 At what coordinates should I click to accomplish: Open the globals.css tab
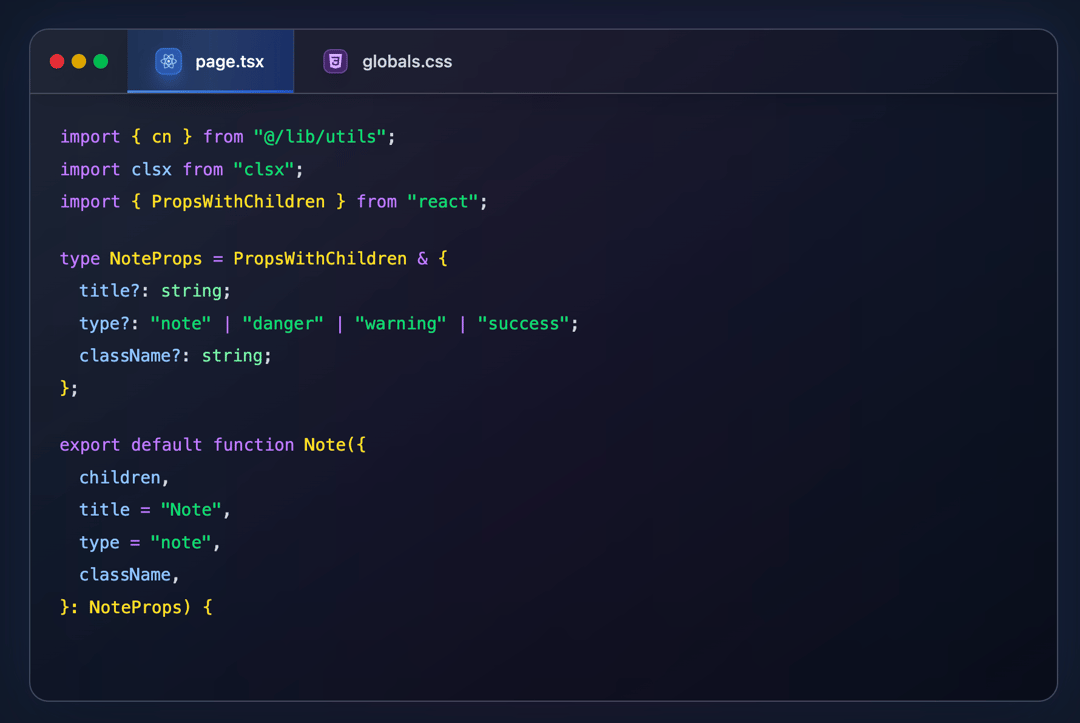tap(388, 61)
